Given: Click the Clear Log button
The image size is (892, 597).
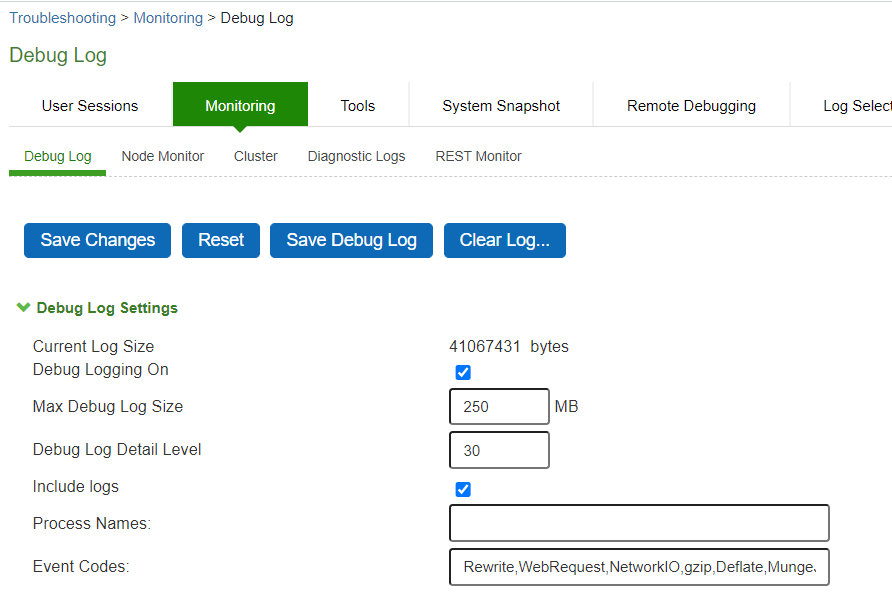Looking at the screenshot, I should [505, 240].
